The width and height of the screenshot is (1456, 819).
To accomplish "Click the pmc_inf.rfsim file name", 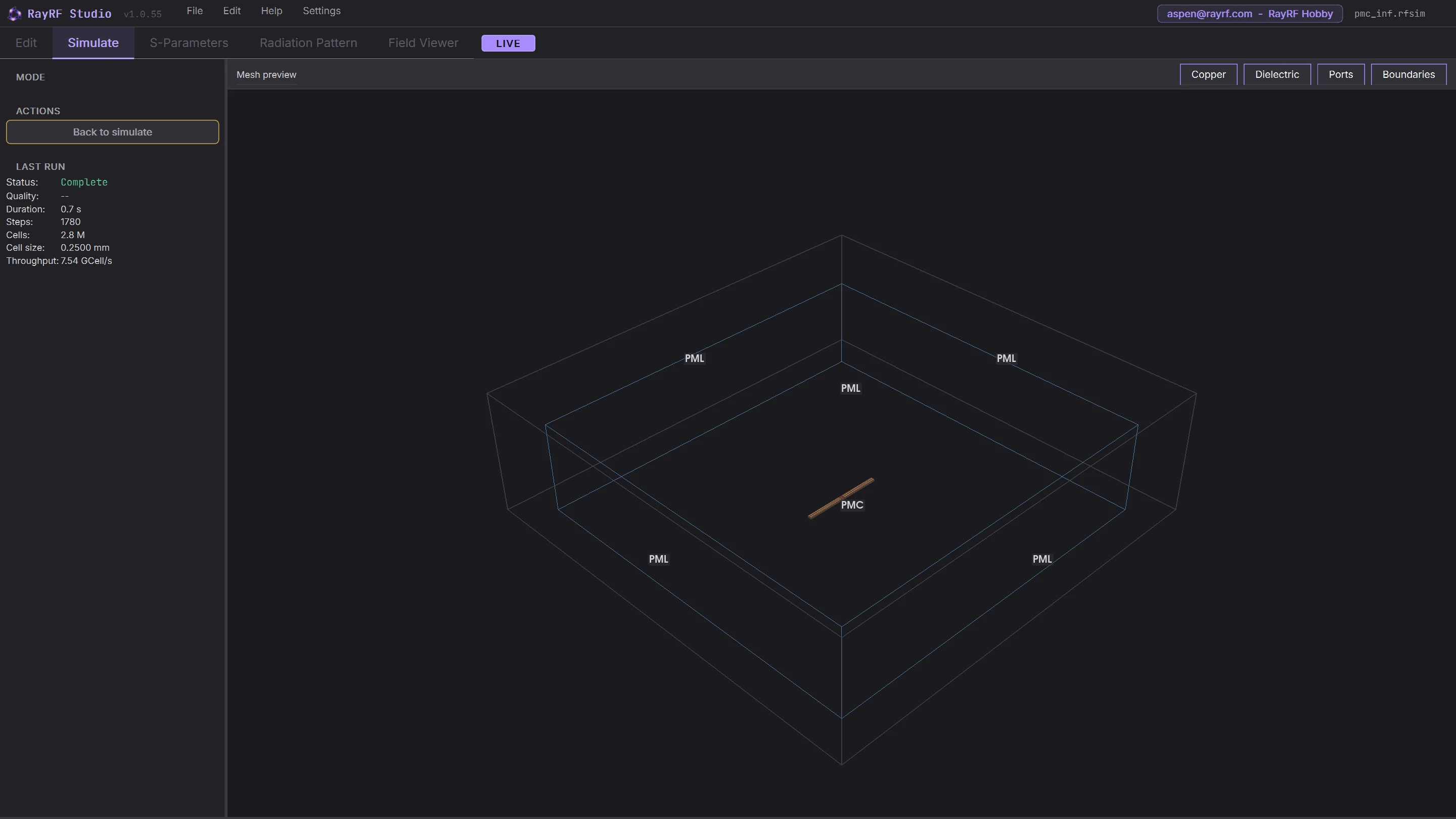I will (x=1389, y=14).
